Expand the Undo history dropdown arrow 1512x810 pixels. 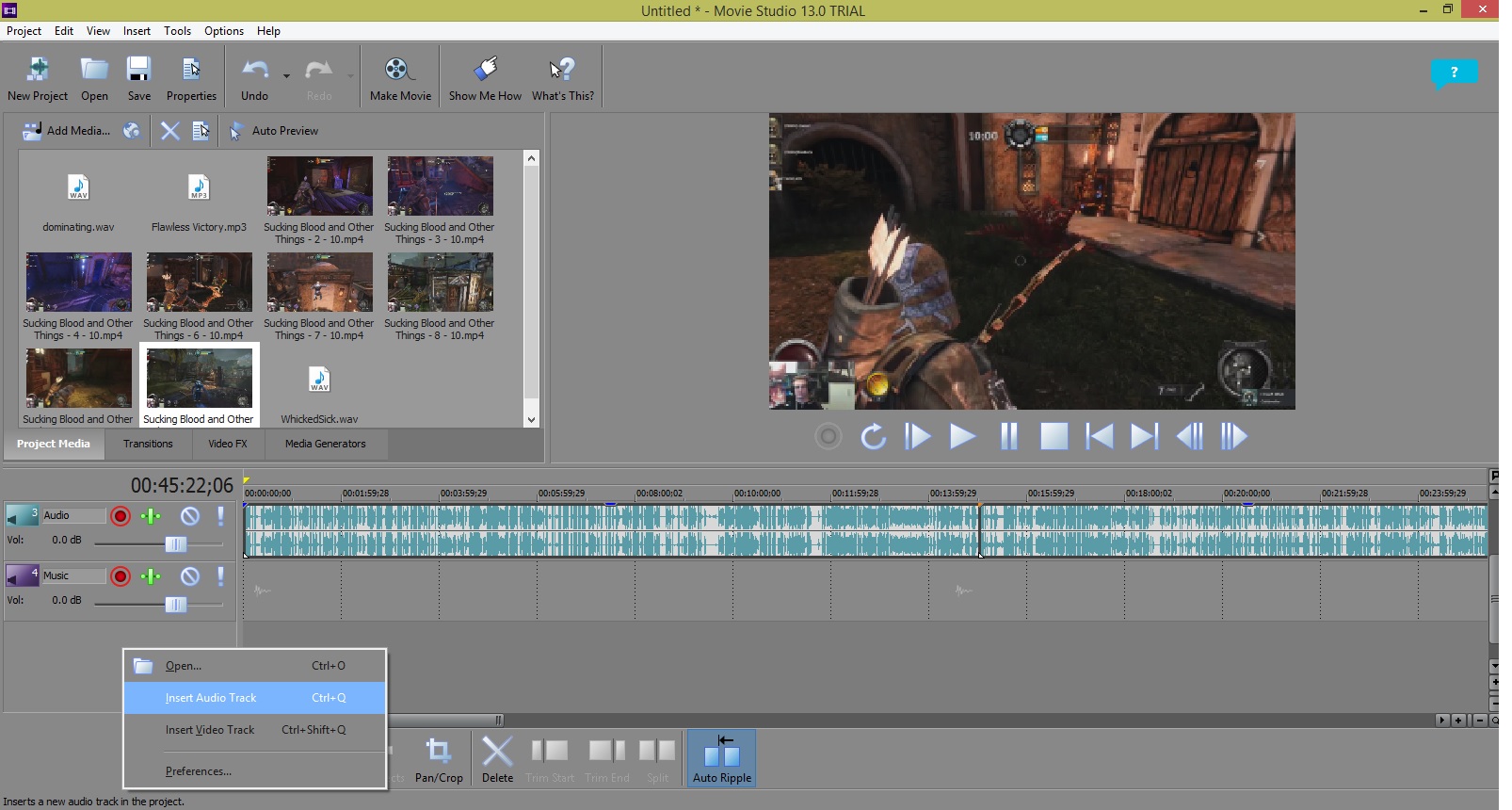click(x=286, y=77)
